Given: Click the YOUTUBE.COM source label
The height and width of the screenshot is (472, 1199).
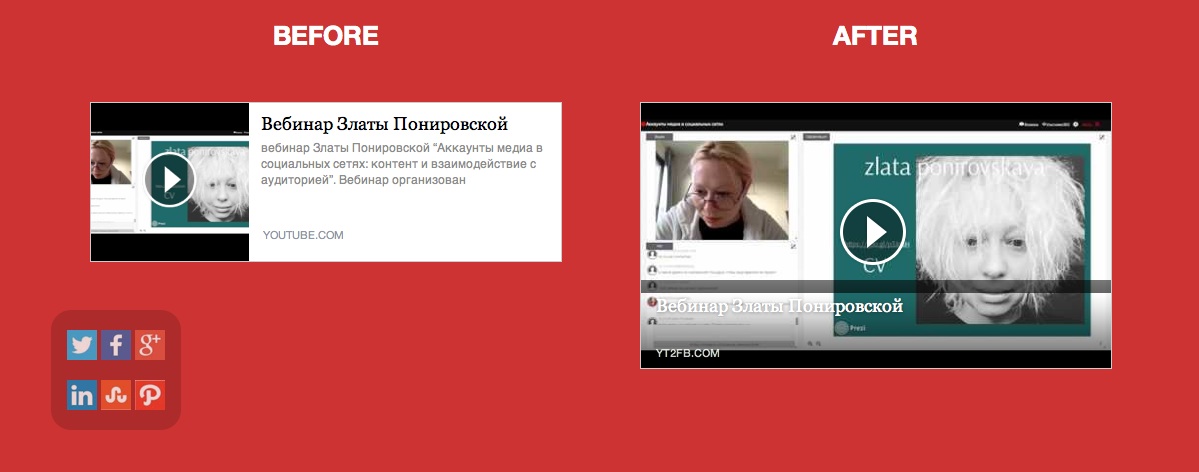Looking at the screenshot, I should [x=303, y=236].
